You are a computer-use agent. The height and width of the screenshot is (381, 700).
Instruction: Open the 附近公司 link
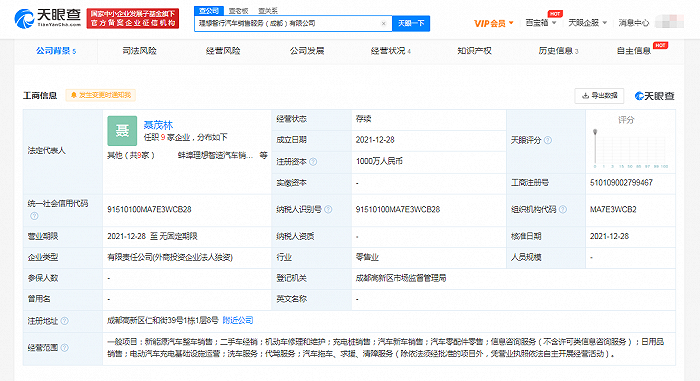[238, 320]
